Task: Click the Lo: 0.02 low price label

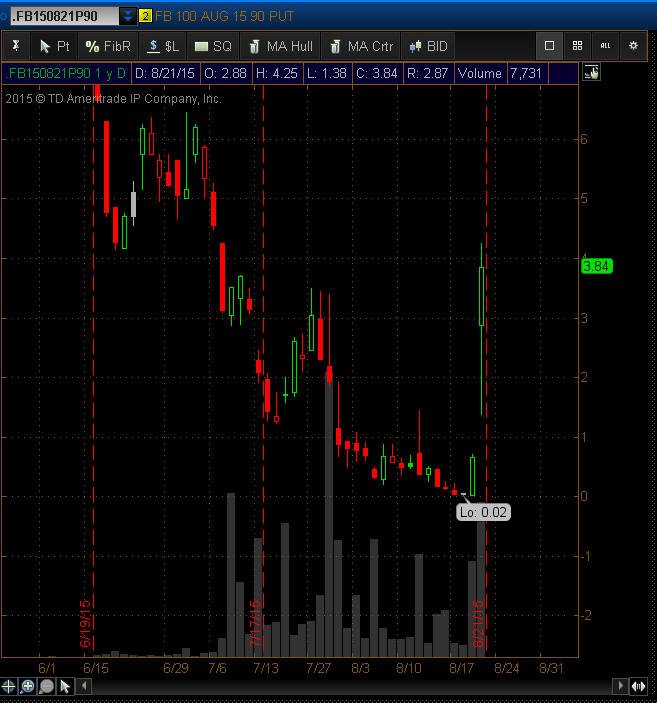Action: pyautogui.click(x=483, y=512)
